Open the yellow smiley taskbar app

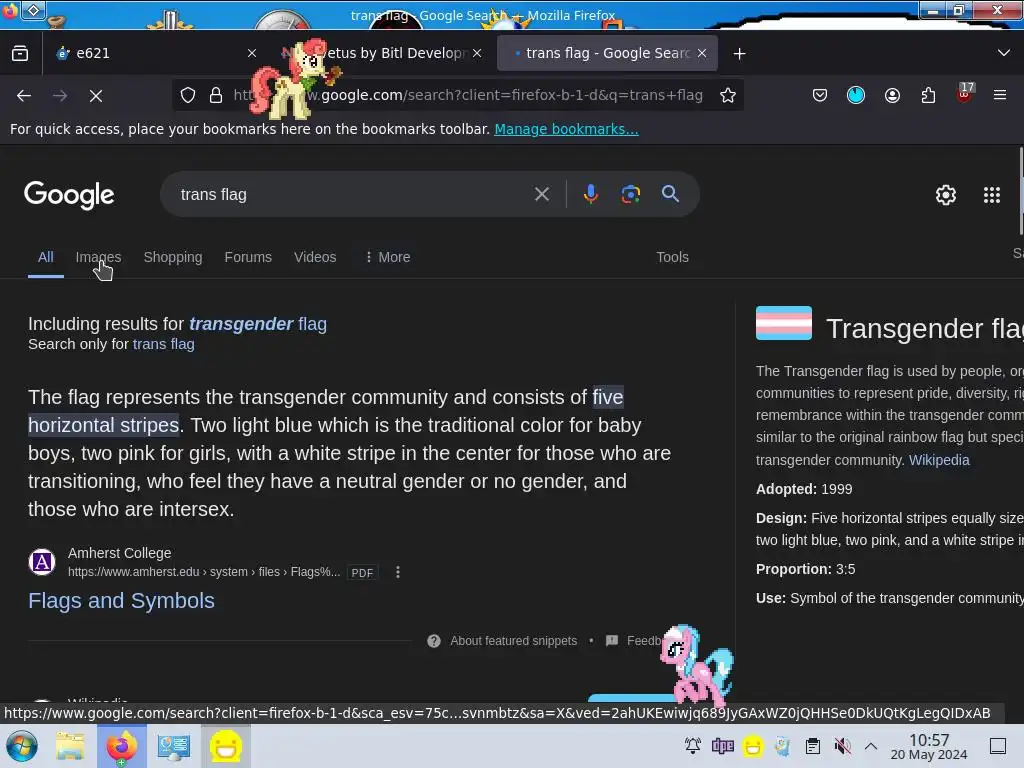coord(225,746)
